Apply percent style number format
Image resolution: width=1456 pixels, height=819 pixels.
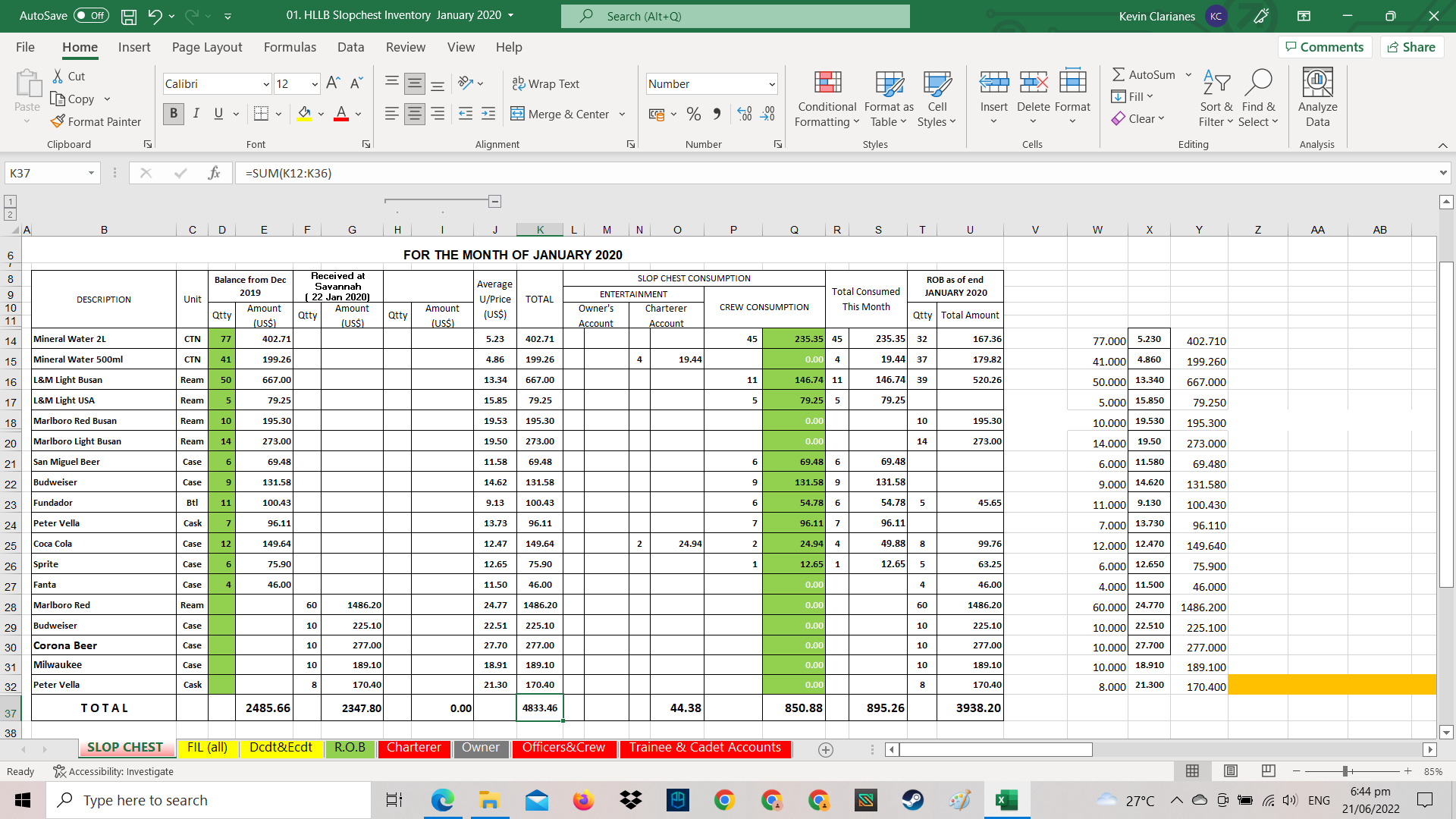(x=693, y=114)
